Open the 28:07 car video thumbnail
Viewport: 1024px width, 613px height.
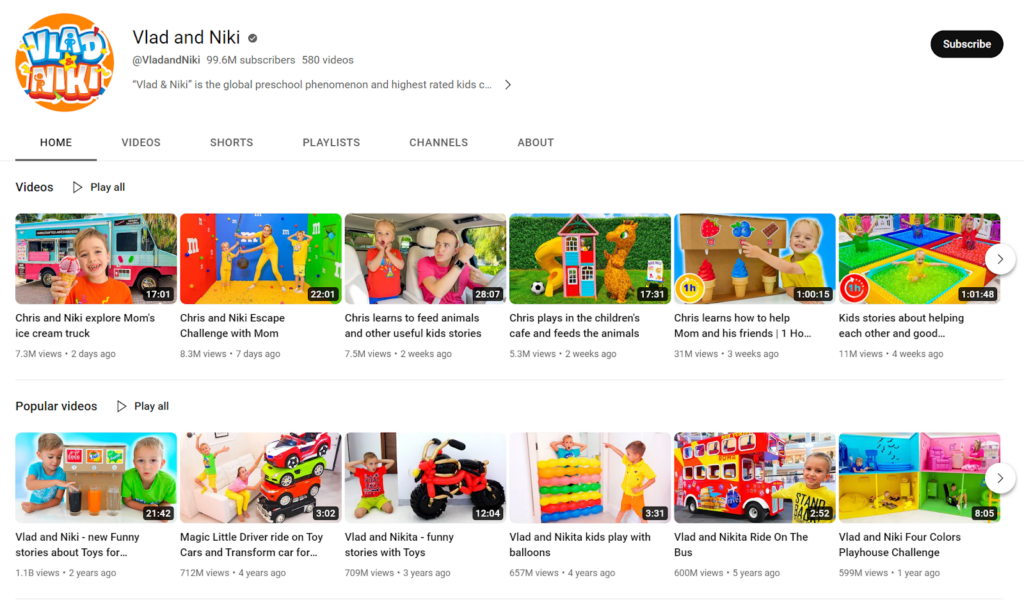425,259
